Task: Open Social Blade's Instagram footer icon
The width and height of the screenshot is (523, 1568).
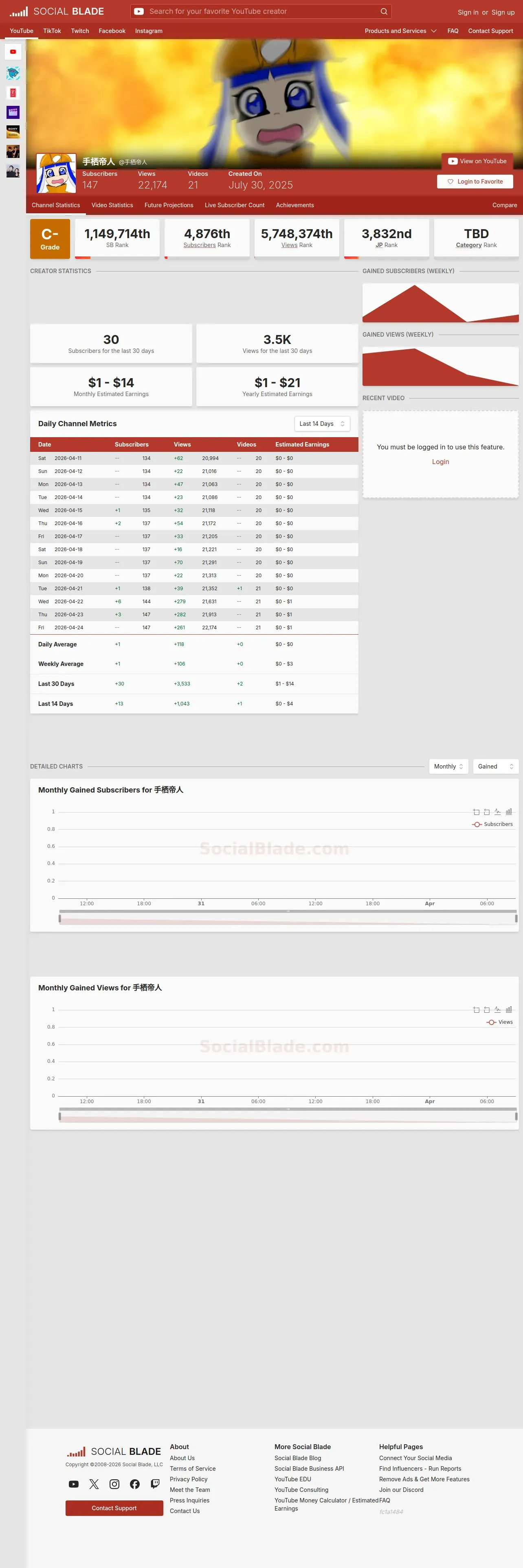Action: click(x=114, y=1484)
